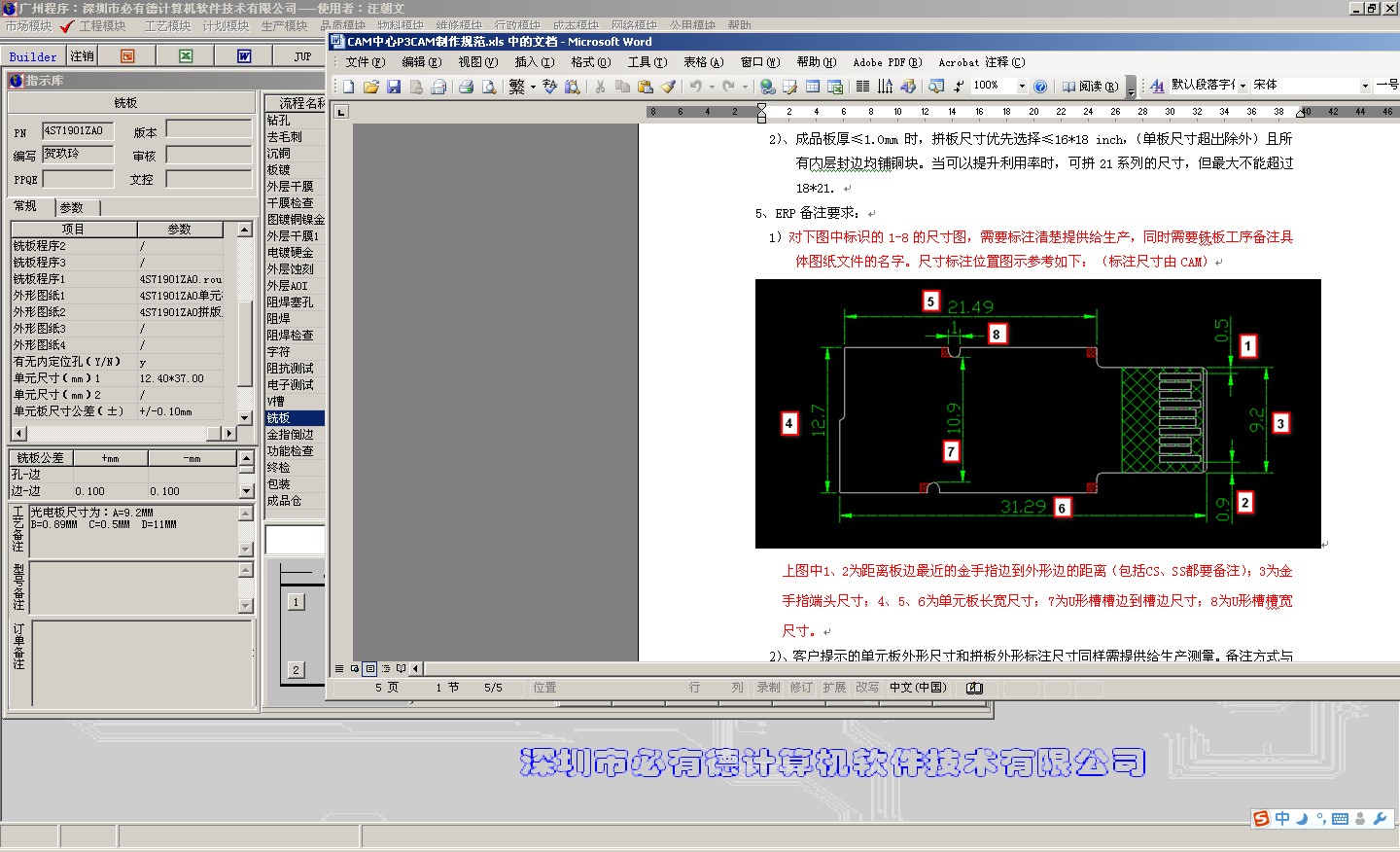
Task: Click the 版本 input field
Action: click(x=209, y=129)
